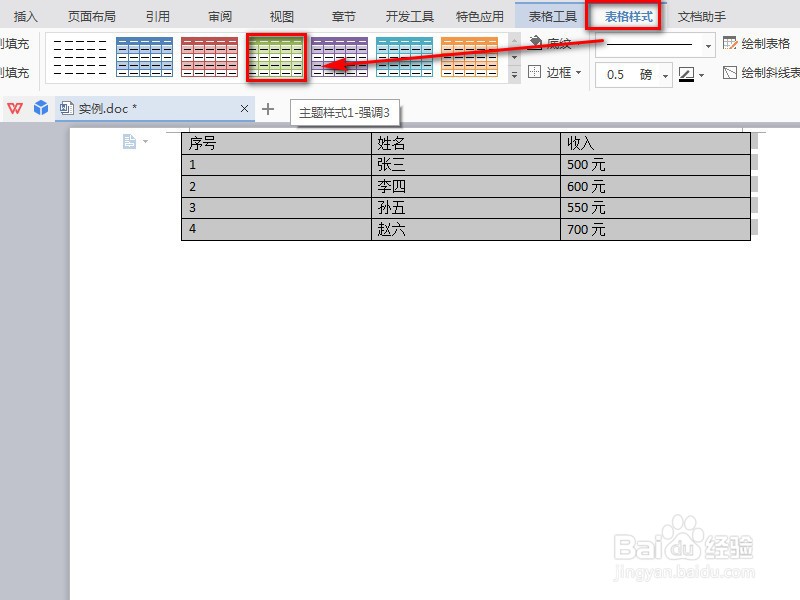Click the 绘制斜线表头 diagonal header tool
This screenshot has height=600, width=800.
[765, 73]
